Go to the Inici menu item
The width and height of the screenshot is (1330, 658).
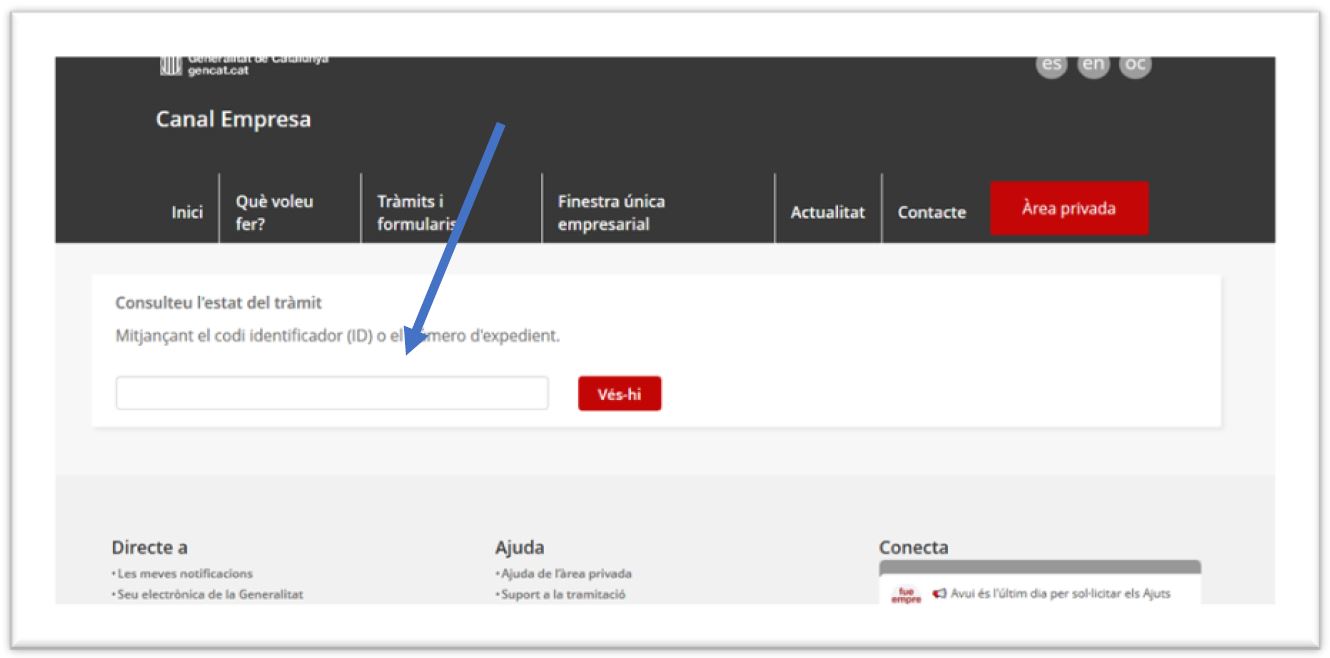187,212
